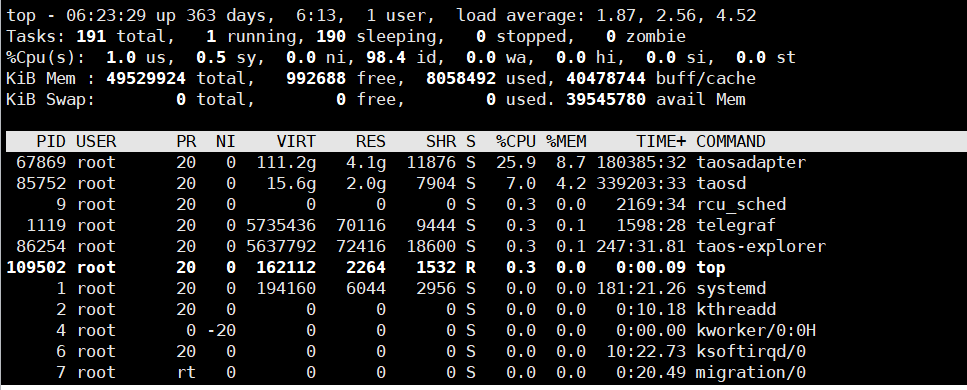This screenshot has height=390, width=967.
Task: Click the 191 total tasks value
Action: coord(91,37)
